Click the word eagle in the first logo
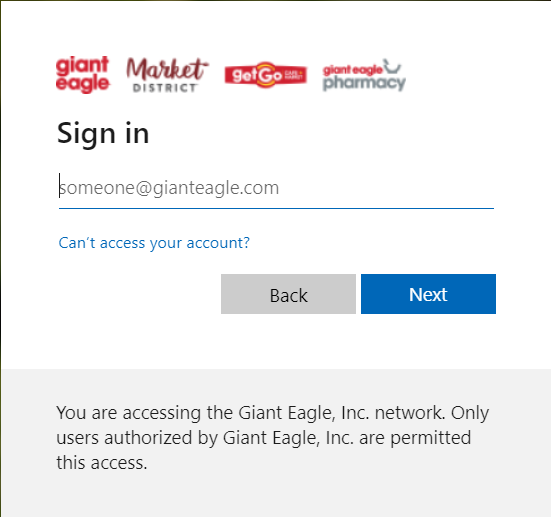 [x=83, y=84]
